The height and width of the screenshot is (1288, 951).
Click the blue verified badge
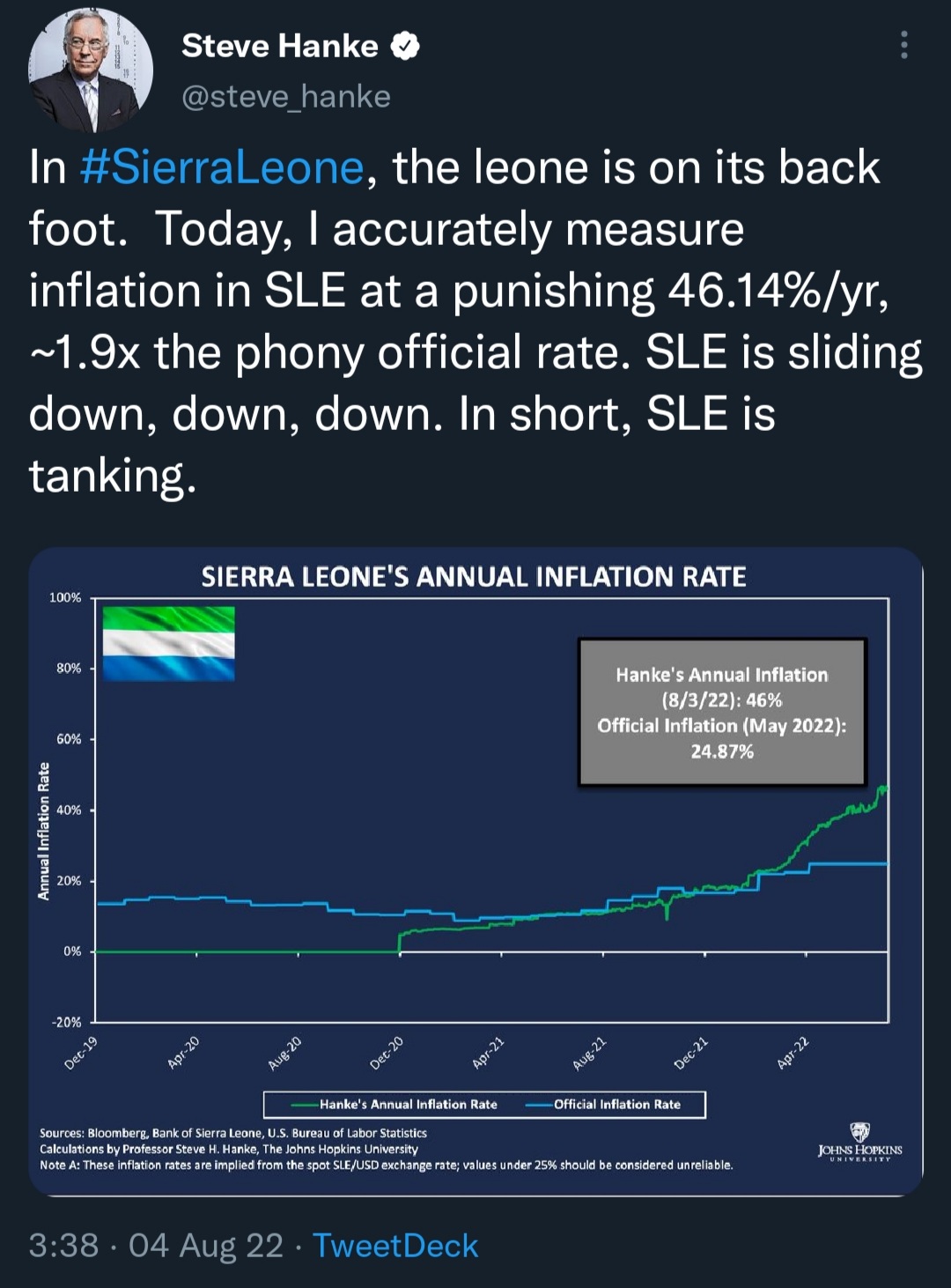404,46
